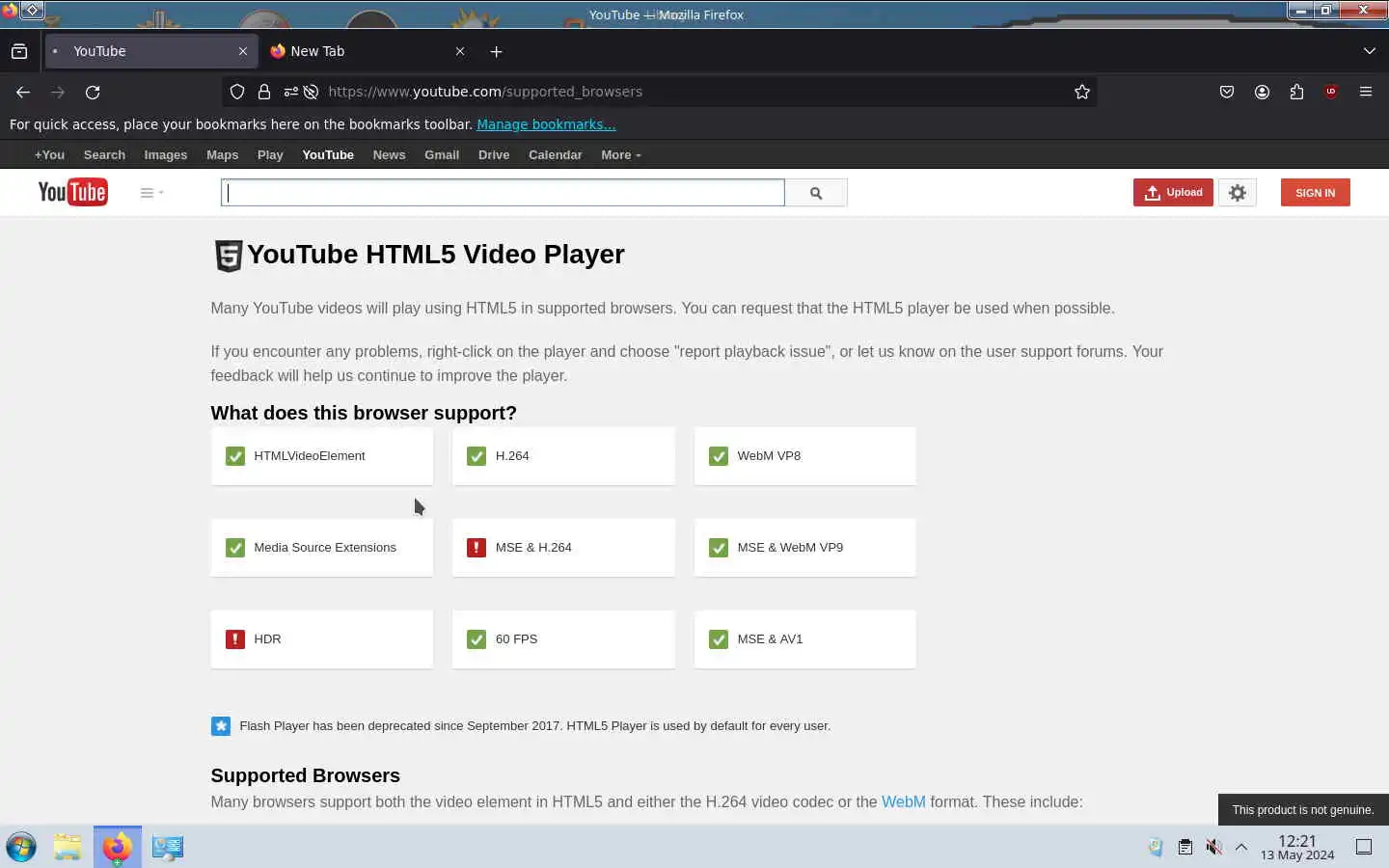This screenshot has width=1389, height=868.
Task: Focus the YouTube search input
Action: pos(503,193)
